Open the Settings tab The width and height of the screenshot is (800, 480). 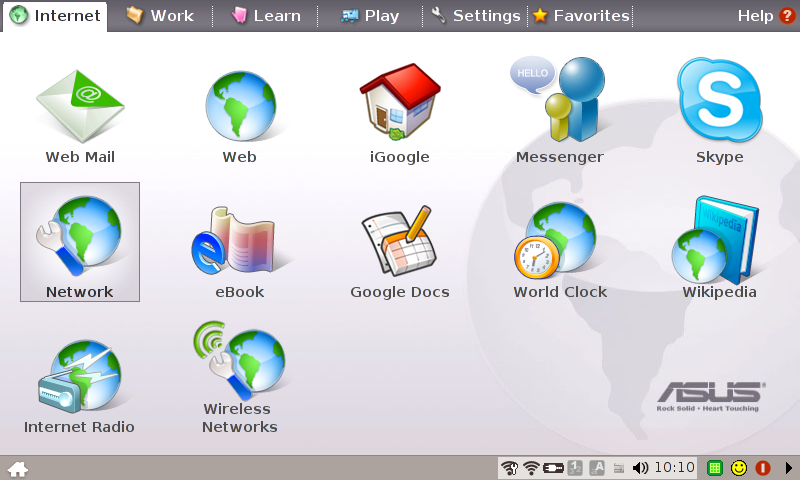point(476,16)
